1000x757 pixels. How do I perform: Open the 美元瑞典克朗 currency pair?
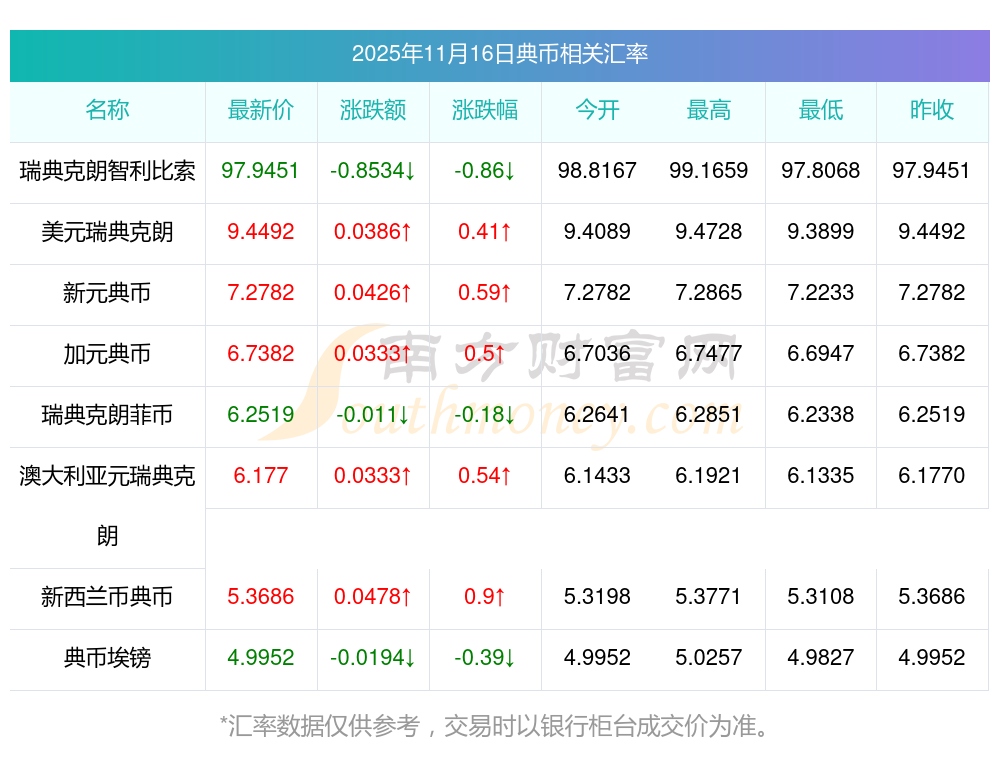pos(107,232)
